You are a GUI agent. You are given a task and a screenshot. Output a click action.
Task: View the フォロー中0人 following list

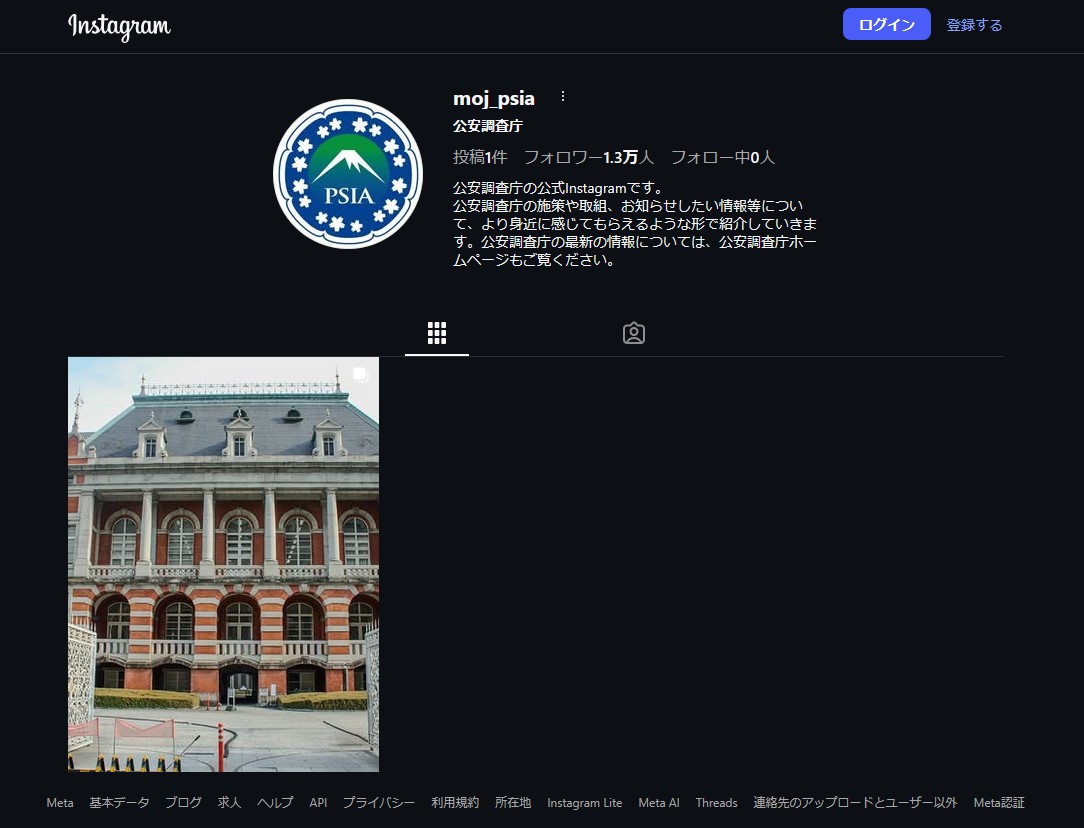click(x=722, y=157)
